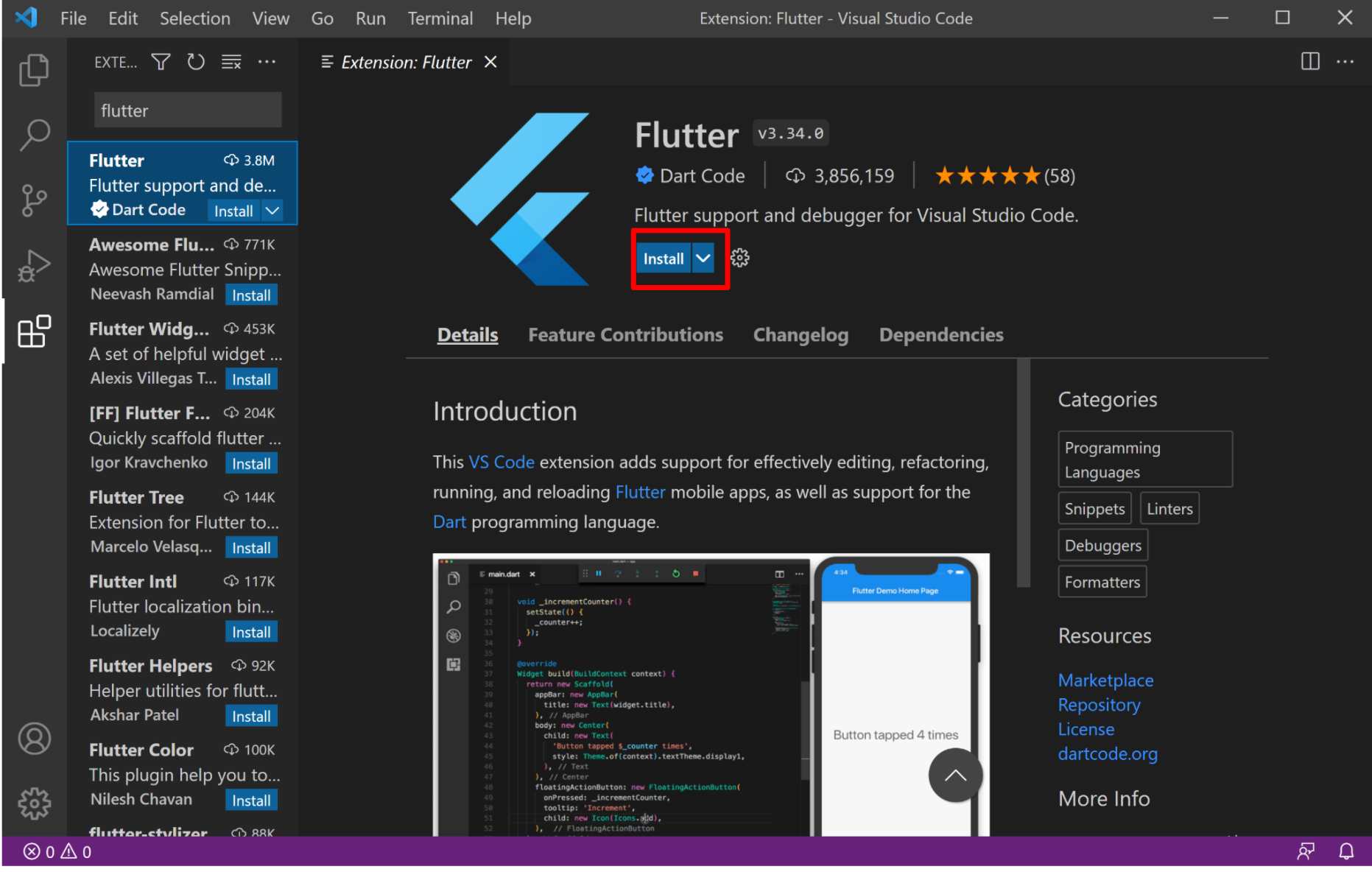1372x872 pixels.
Task: Open the Accounts menu icon
Action: click(34, 739)
